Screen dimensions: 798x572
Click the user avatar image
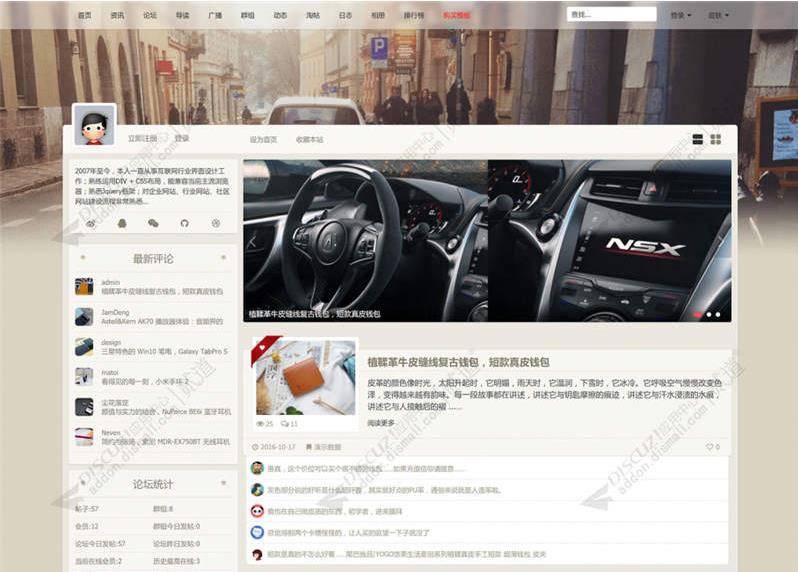point(94,126)
